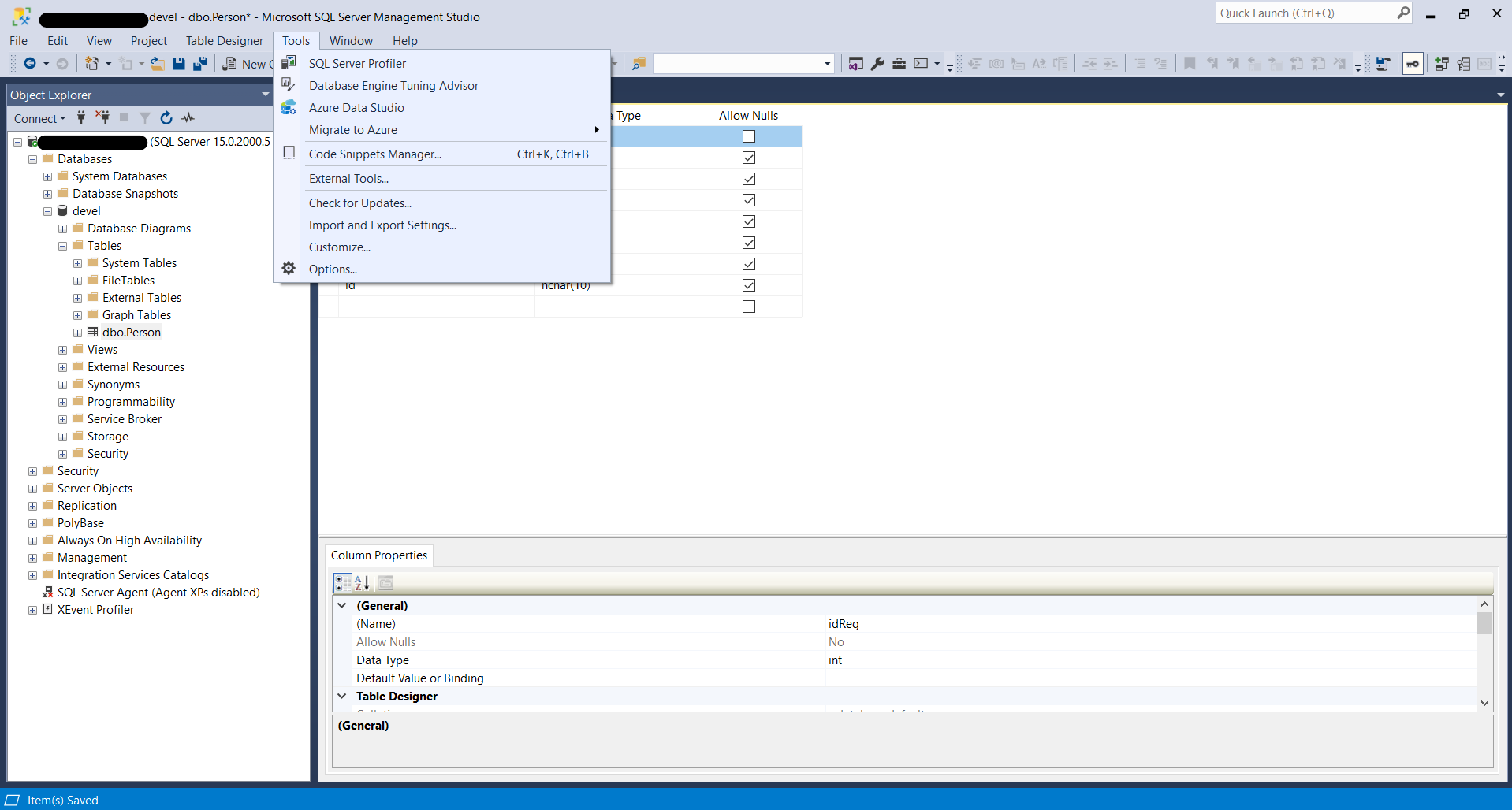Expand the dbo.Person table node
The width and height of the screenshot is (1512, 810).
[77, 333]
